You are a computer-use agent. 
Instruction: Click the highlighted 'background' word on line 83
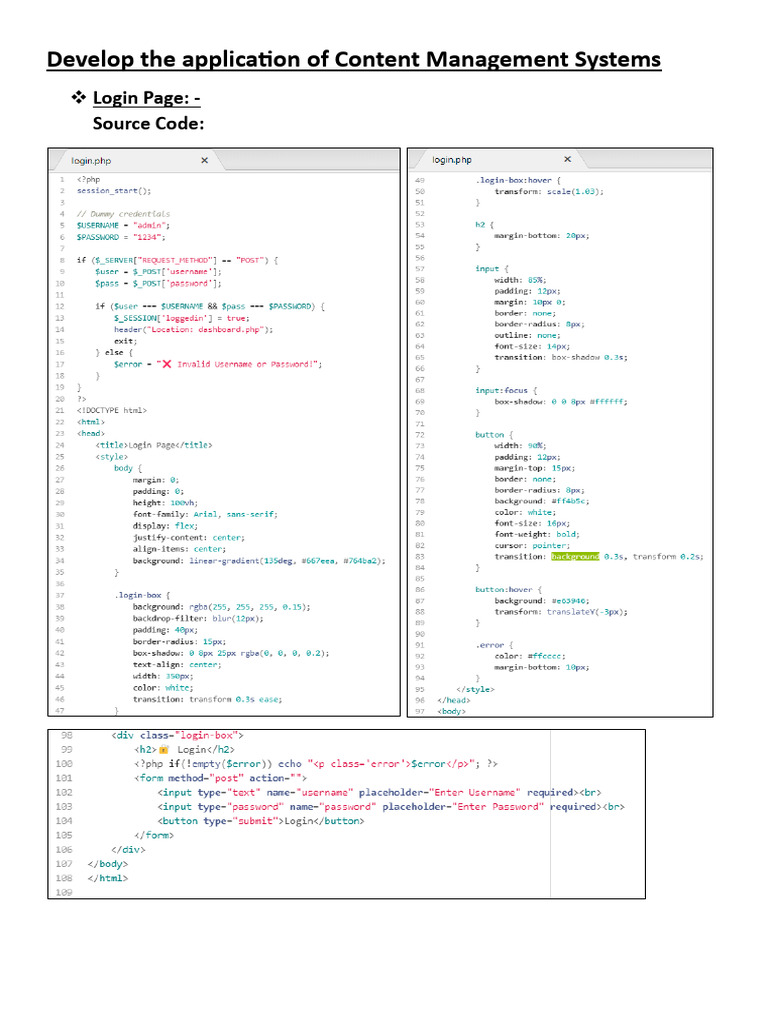(575, 556)
